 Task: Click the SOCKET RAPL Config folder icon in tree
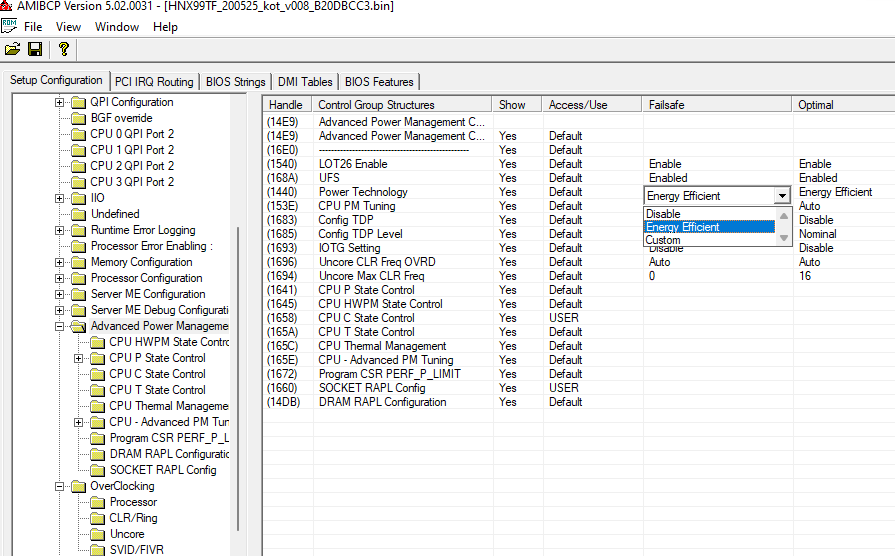pyautogui.click(x=98, y=470)
